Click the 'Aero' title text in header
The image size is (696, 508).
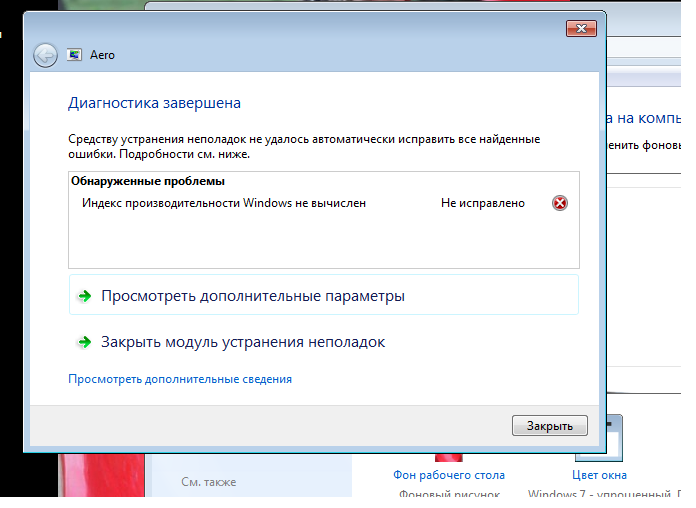coord(103,55)
